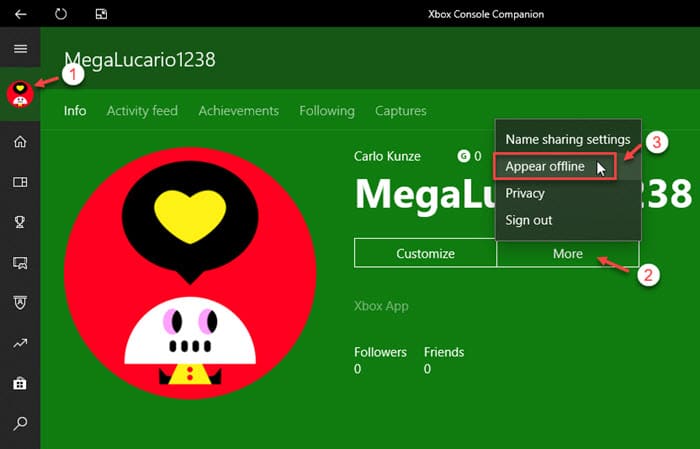The height and width of the screenshot is (449, 700).
Task: Click the More button
Action: pos(568,253)
